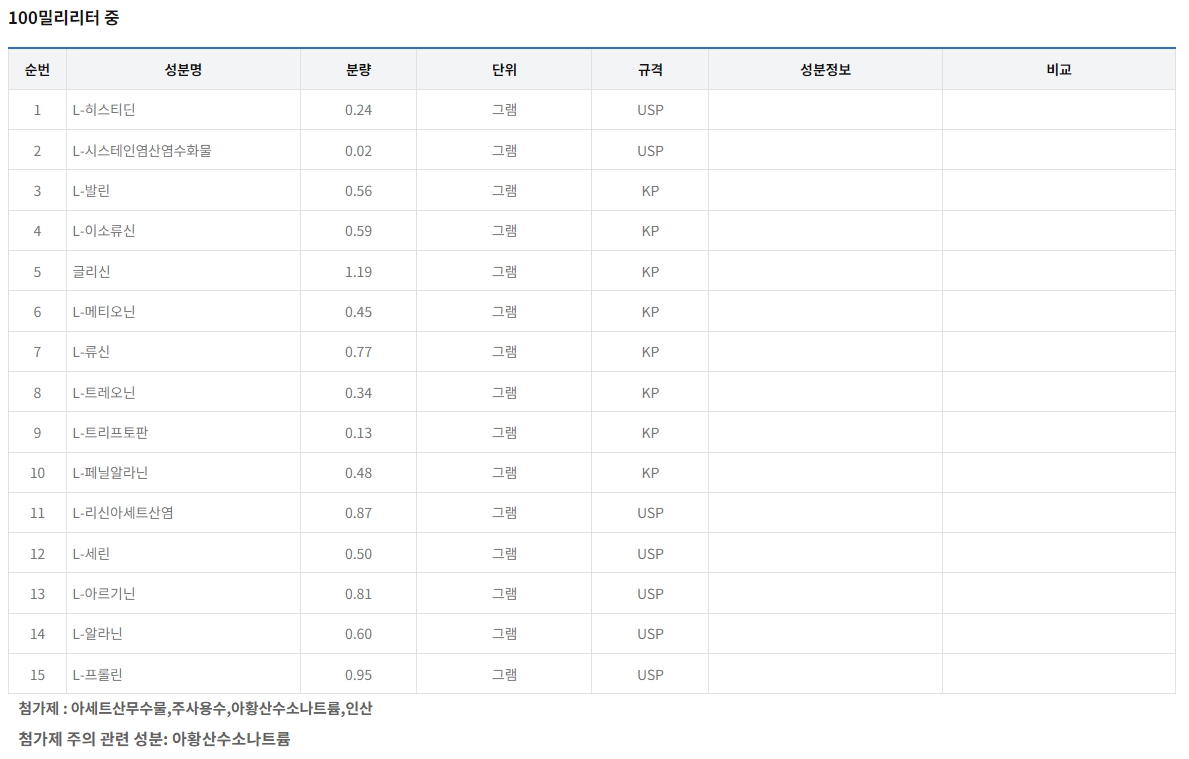Click the 성분정보 column header
The image size is (1189, 759).
(823, 69)
